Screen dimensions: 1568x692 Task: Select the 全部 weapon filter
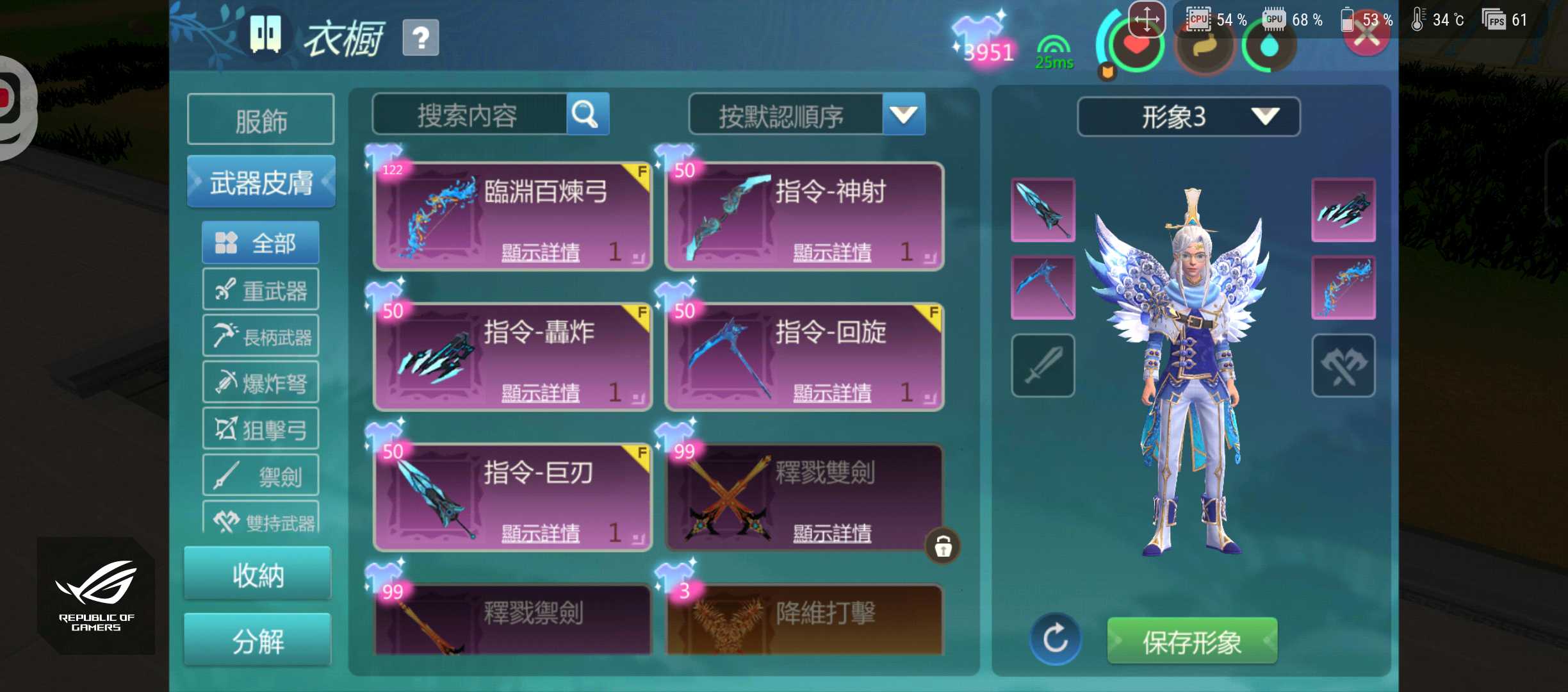(261, 243)
